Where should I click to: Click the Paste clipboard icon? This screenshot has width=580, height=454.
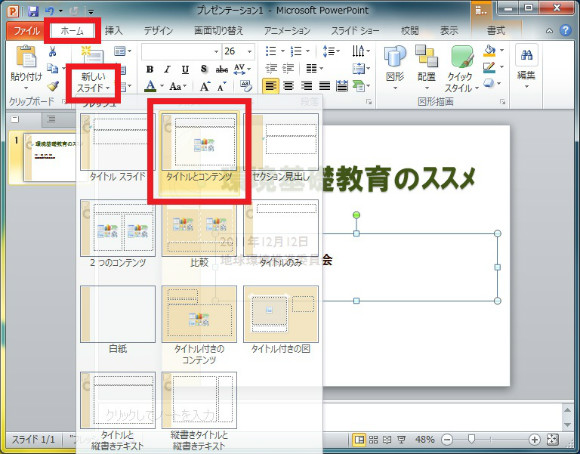(26, 57)
